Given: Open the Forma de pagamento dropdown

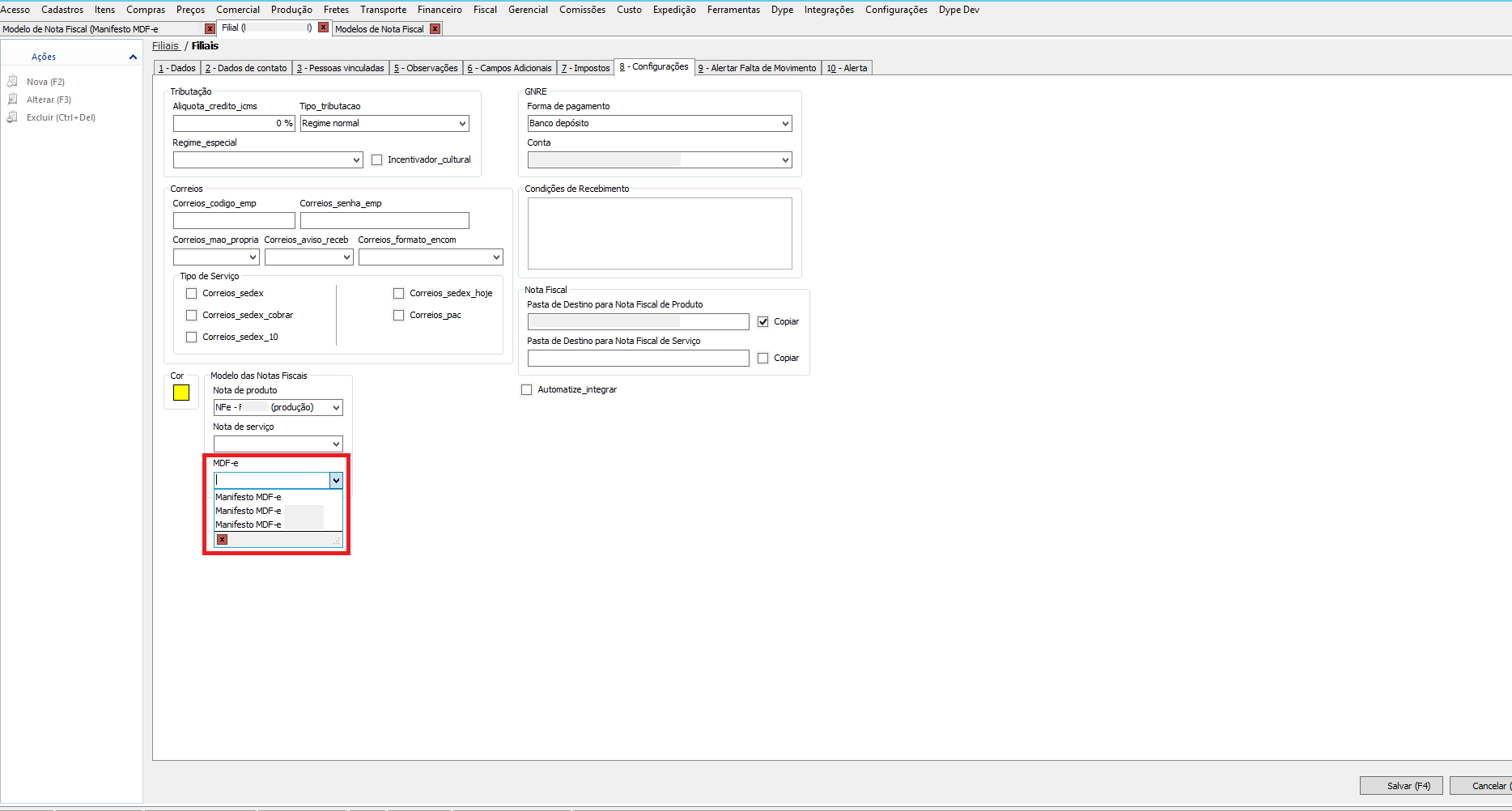Looking at the screenshot, I should pyautogui.click(x=785, y=124).
